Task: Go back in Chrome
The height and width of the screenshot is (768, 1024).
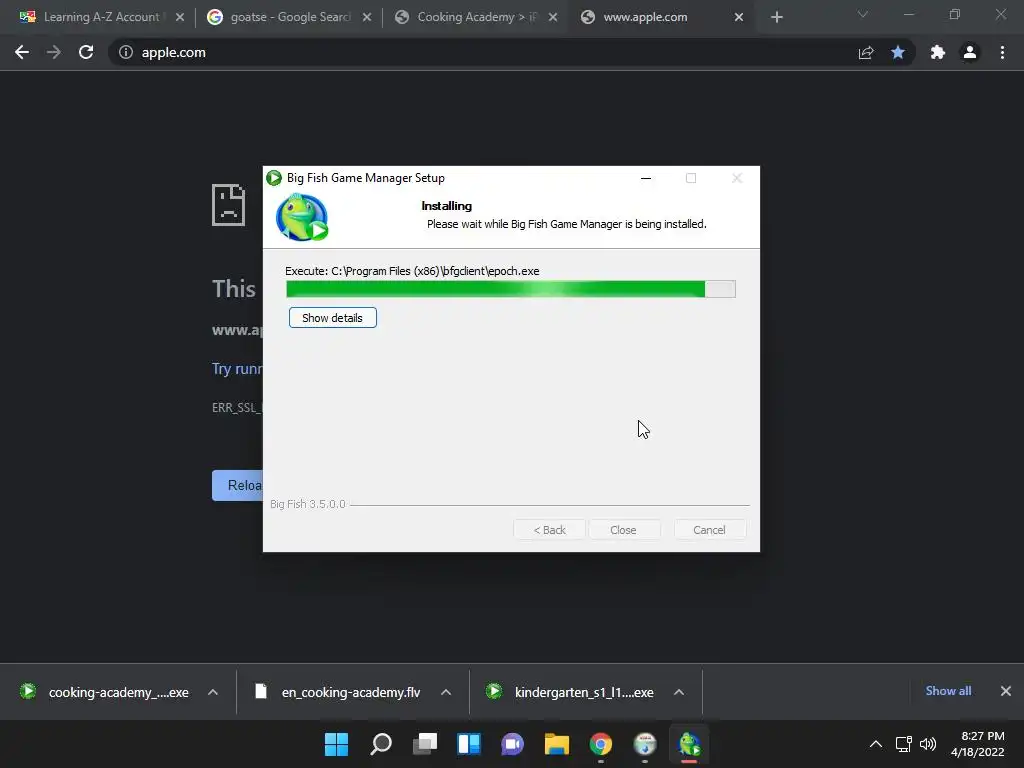Action: click(22, 52)
